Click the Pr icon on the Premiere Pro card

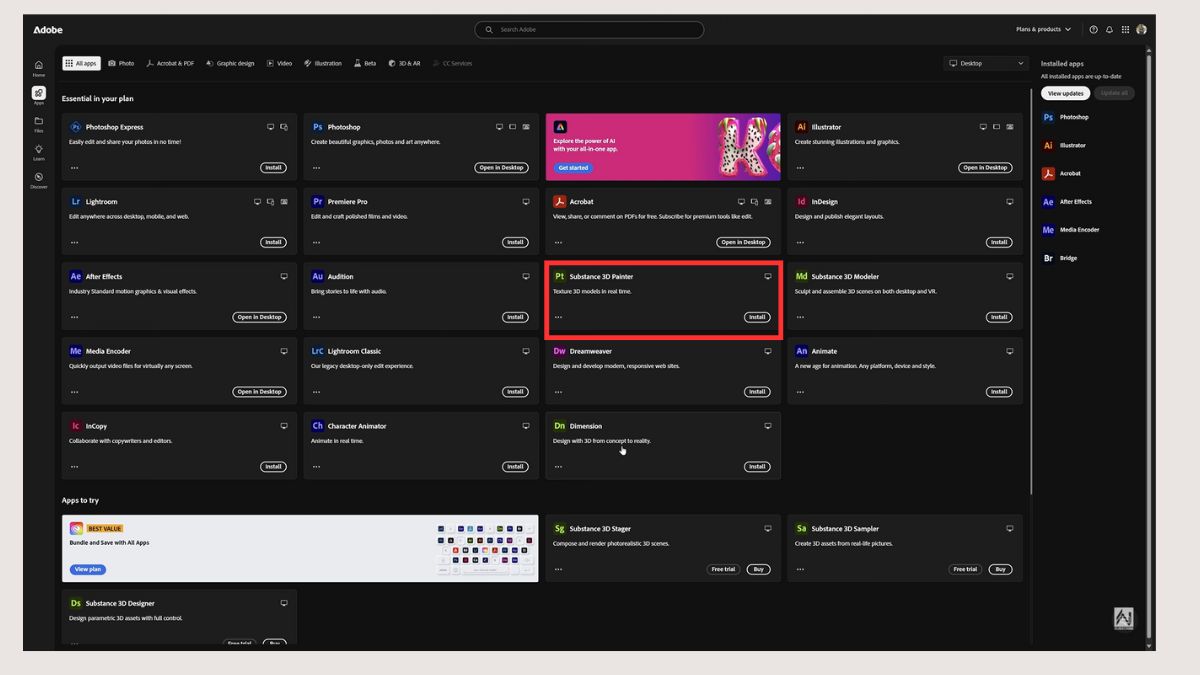(317, 202)
